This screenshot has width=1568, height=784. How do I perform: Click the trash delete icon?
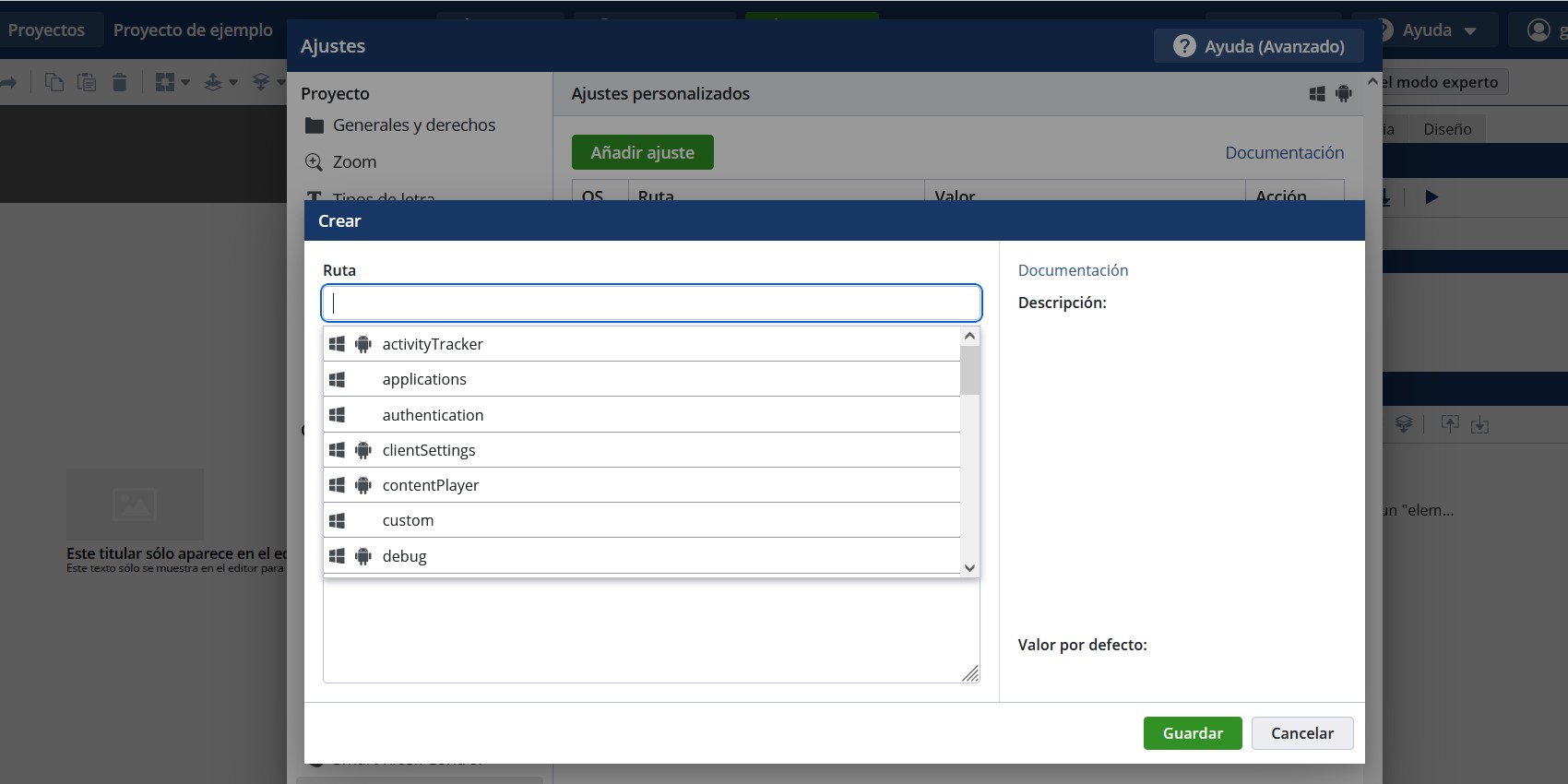coord(119,82)
